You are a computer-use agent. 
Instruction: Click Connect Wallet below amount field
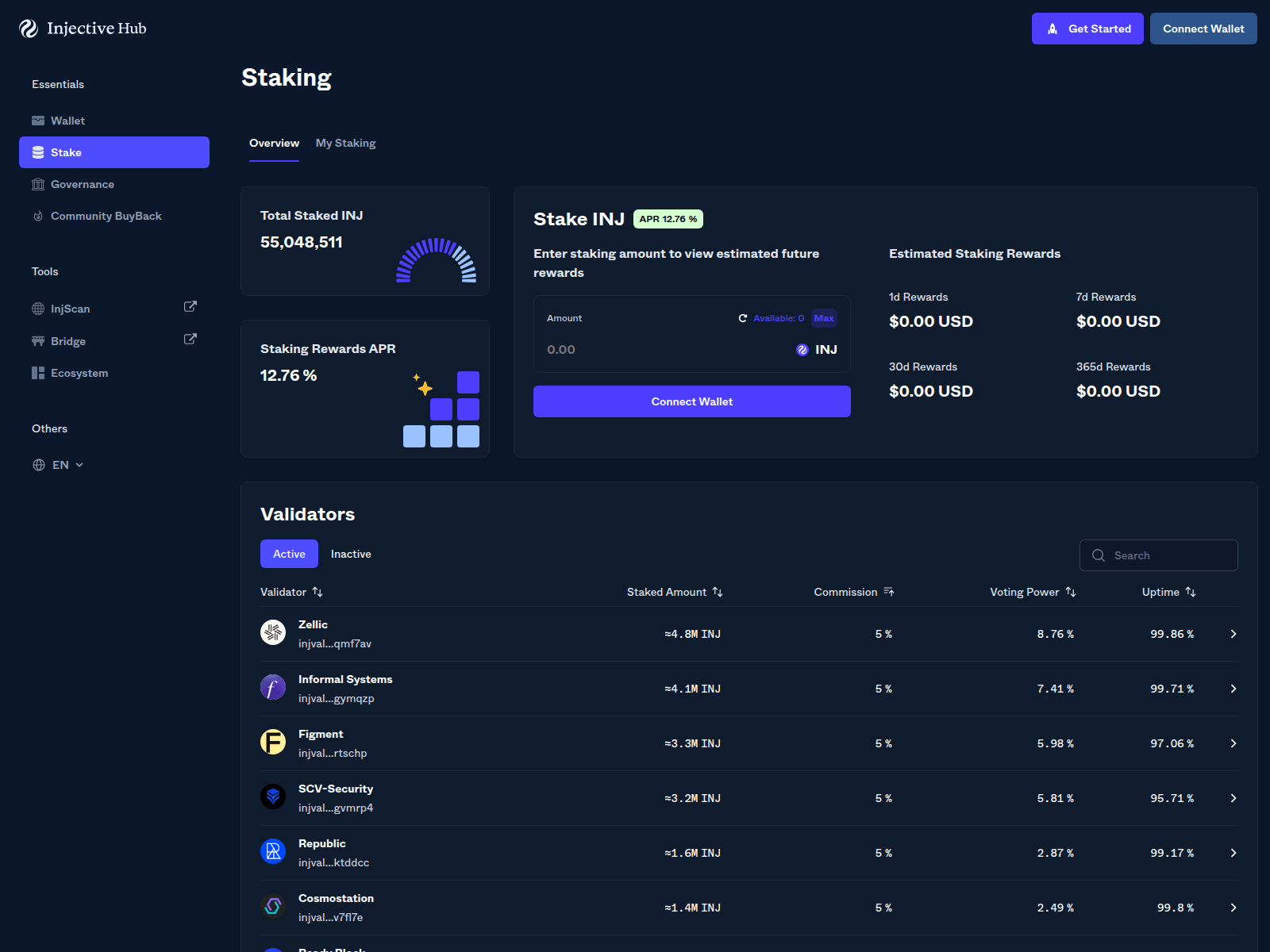click(692, 401)
